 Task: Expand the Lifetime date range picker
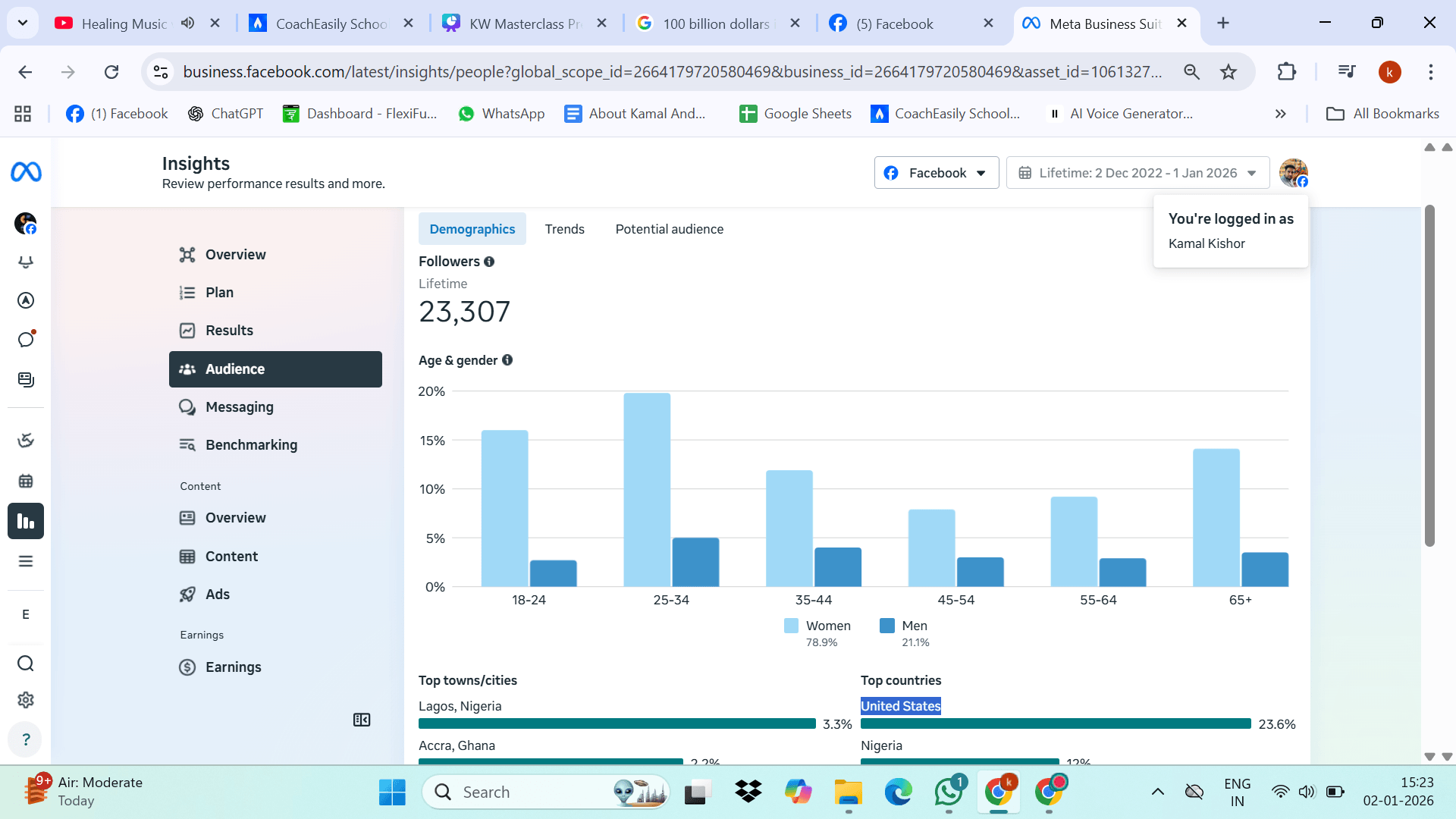(1137, 173)
